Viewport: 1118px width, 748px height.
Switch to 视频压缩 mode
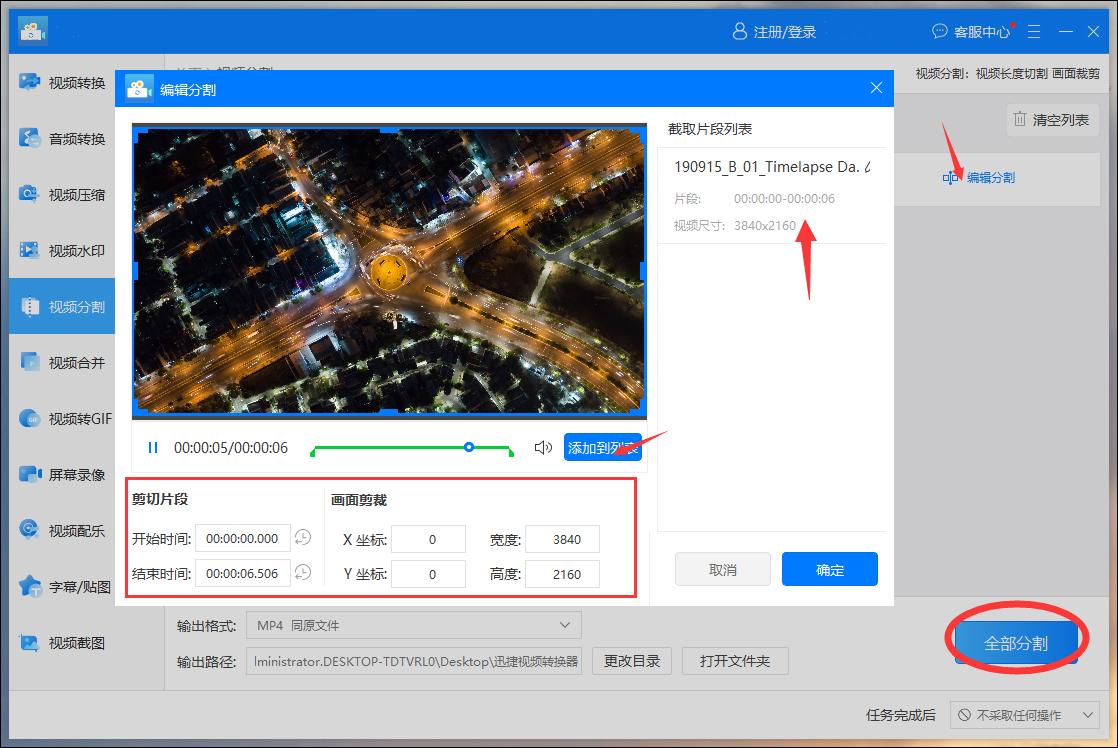62,194
